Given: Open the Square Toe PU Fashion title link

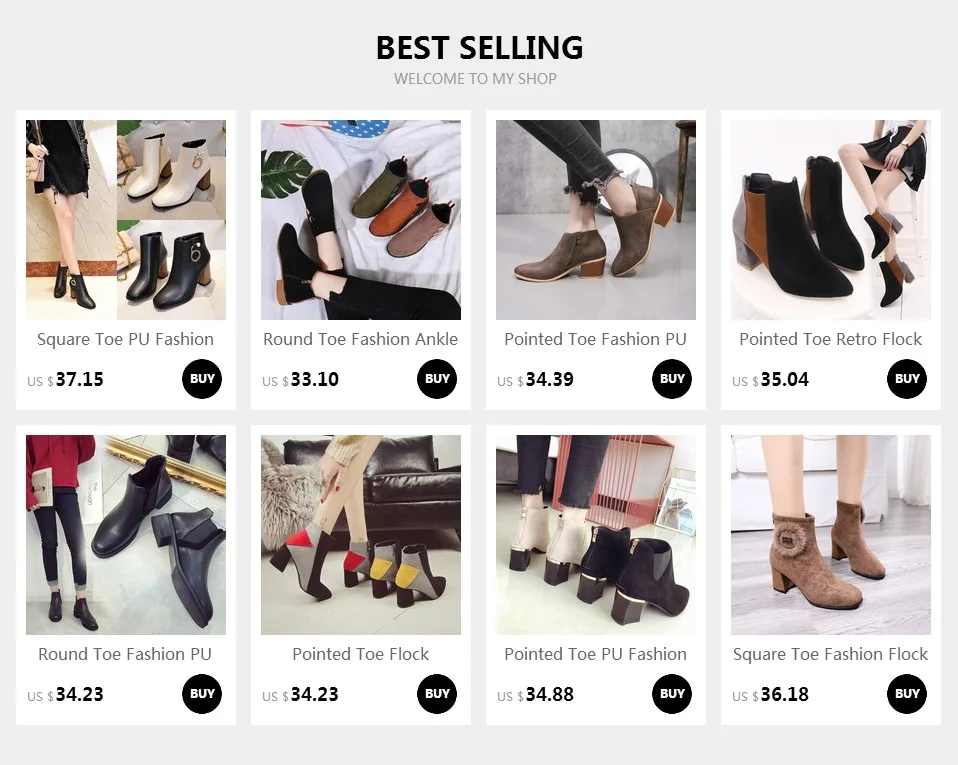Looking at the screenshot, I should tap(126, 339).
